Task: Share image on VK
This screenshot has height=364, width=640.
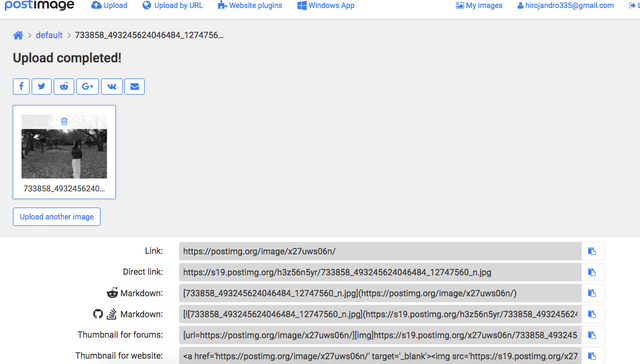Action: point(112,87)
